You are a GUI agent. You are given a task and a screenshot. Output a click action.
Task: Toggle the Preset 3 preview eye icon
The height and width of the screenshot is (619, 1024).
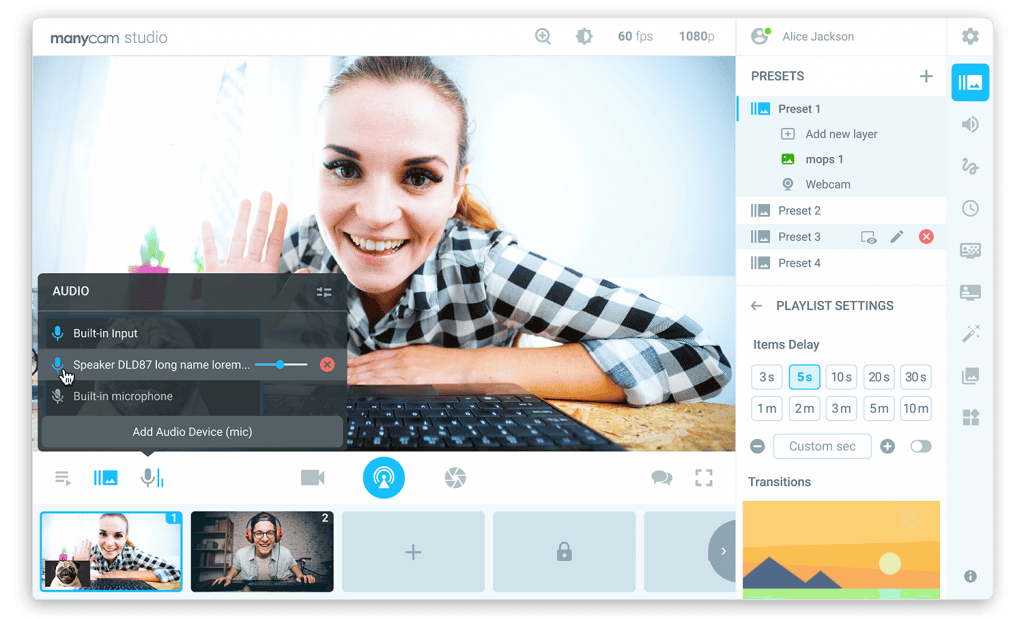click(868, 237)
